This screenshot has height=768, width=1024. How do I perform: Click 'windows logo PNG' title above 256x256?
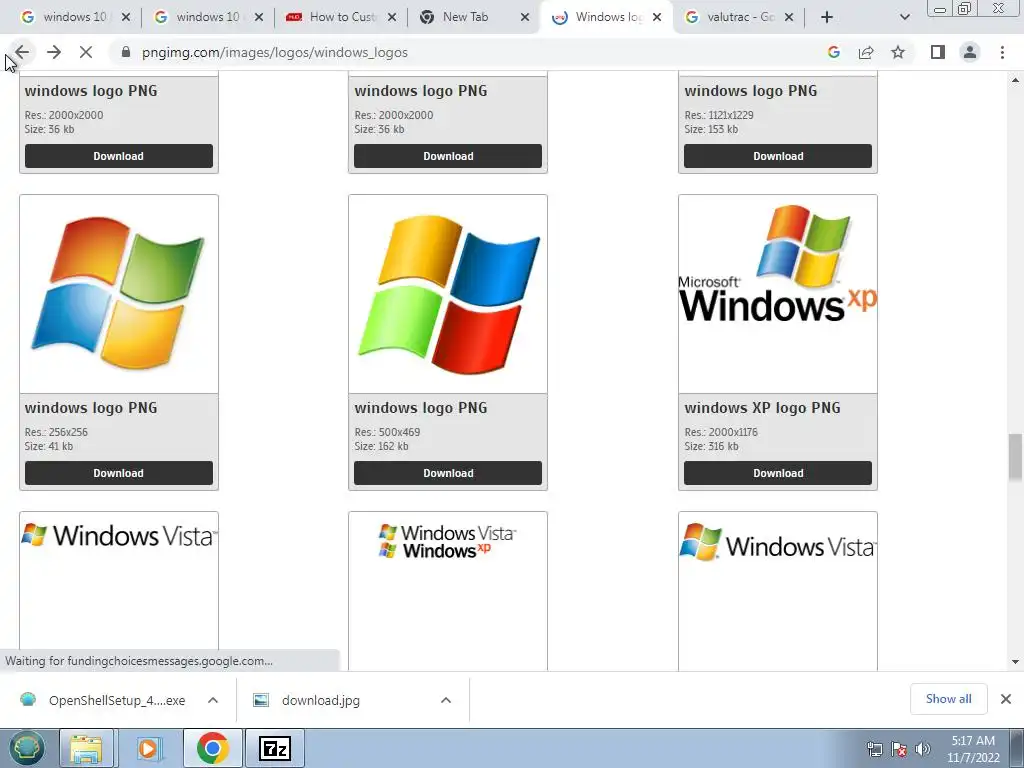click(91, 408)
